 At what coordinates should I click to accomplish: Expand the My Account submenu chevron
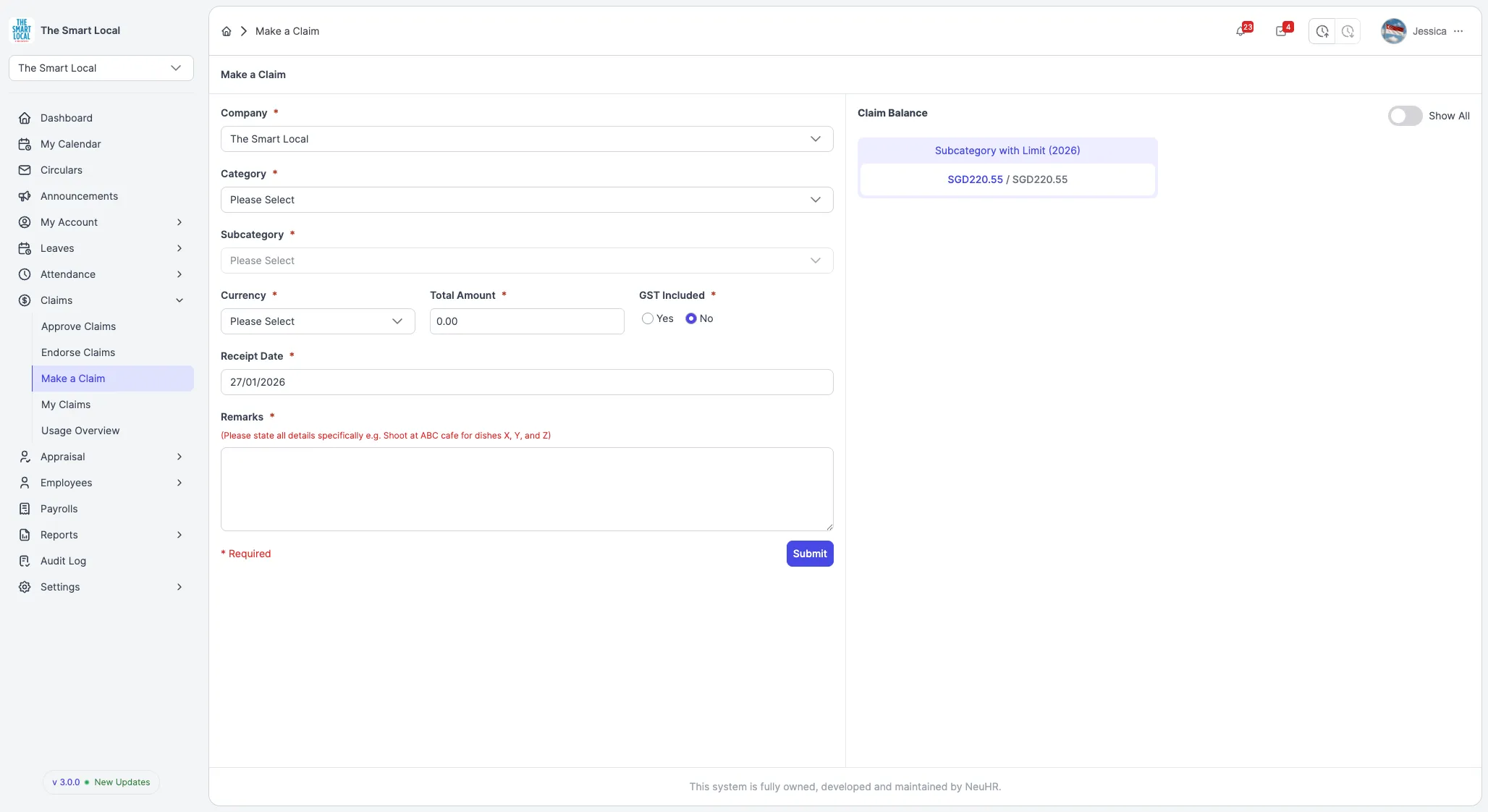(x=179, y=222)
